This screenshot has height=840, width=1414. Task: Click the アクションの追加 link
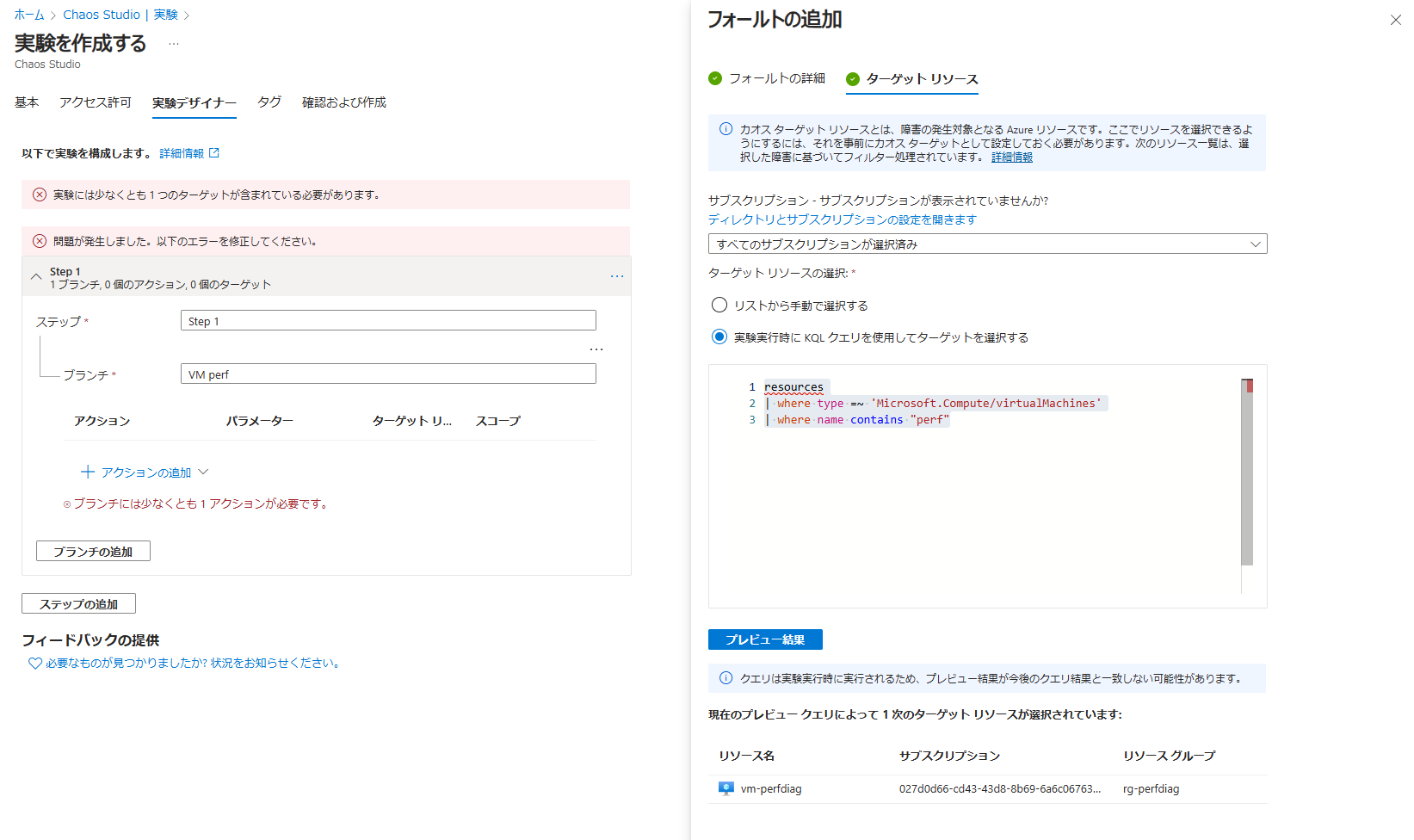tap(146, 472)
